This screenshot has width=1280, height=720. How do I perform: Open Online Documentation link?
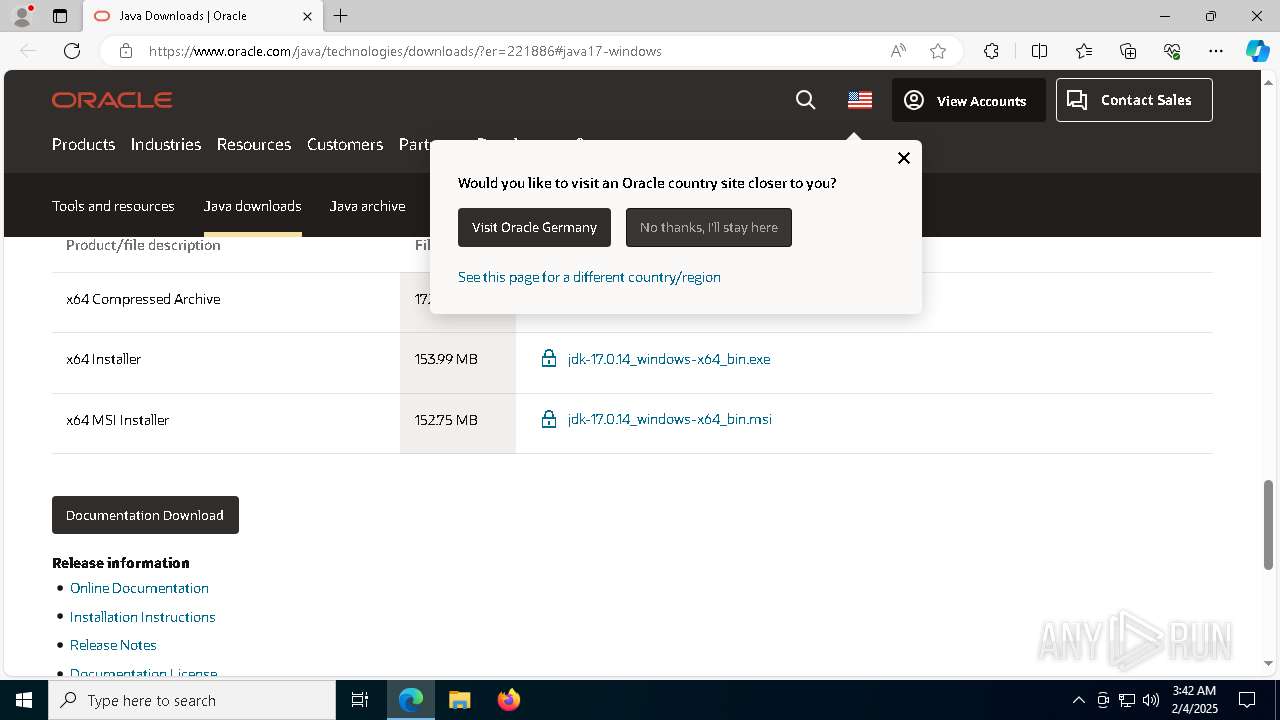139,588
